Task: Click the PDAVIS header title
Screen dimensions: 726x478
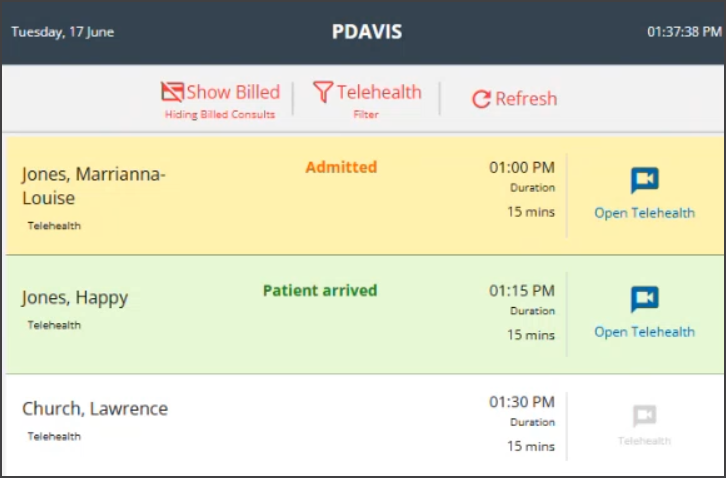Action: click(367, 32)
